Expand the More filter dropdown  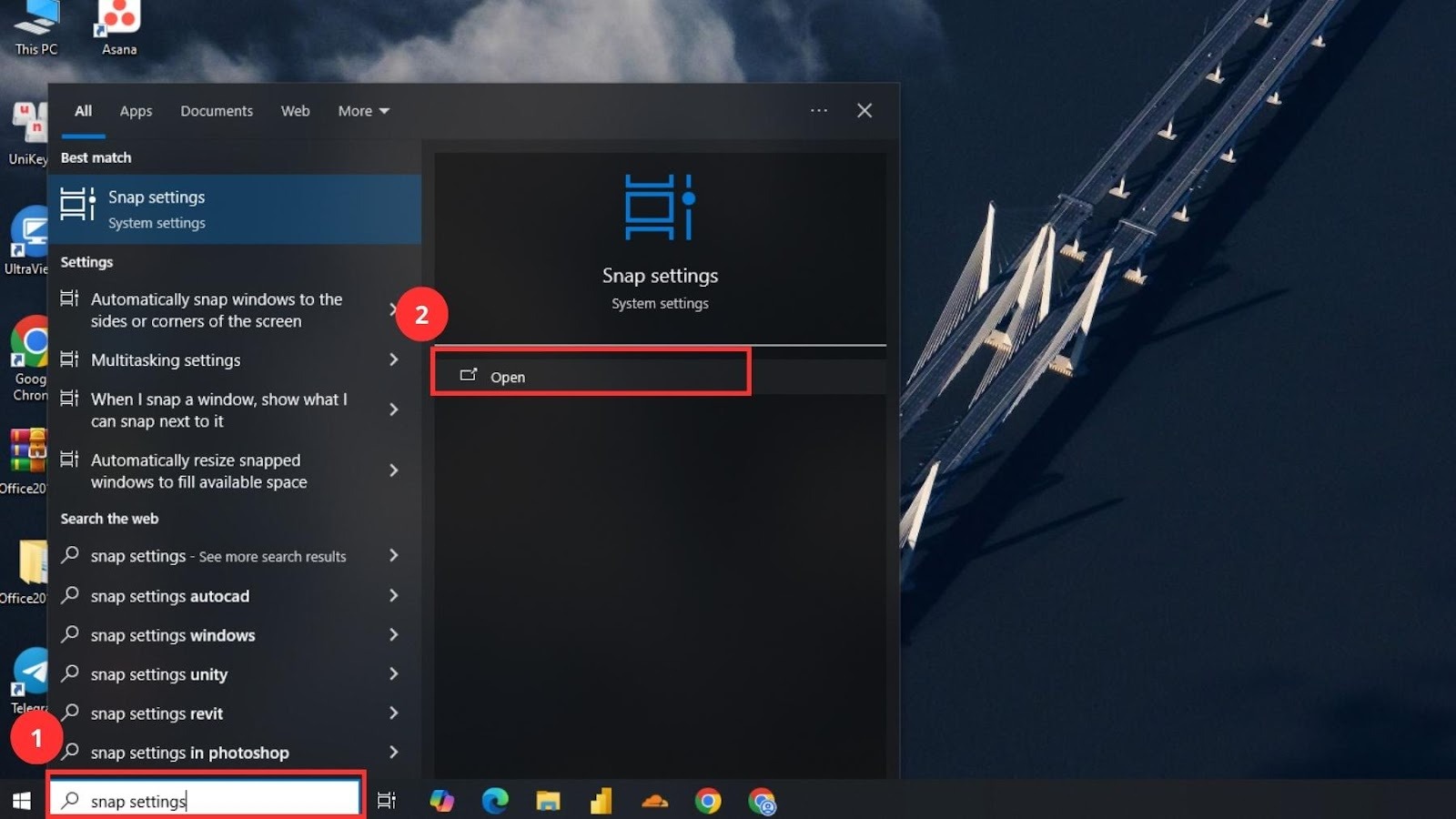[x=363, y=111]
